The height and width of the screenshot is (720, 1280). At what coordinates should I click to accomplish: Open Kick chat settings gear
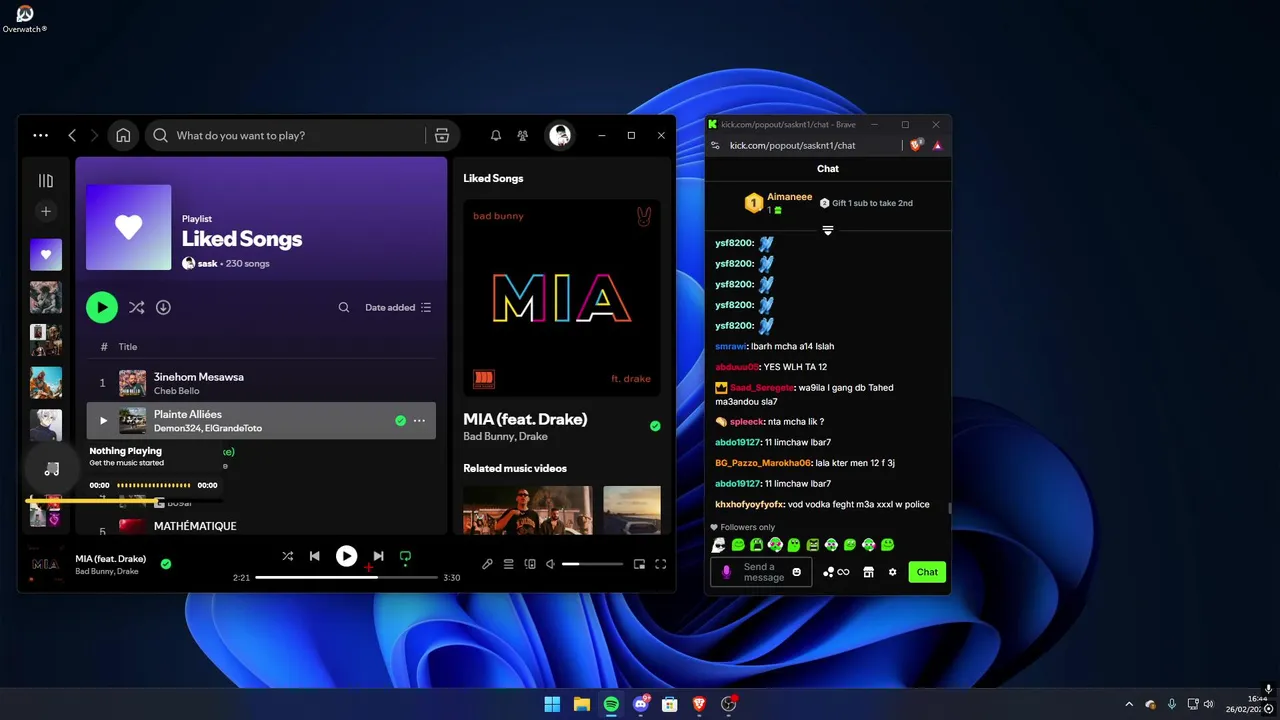(892, 572)
